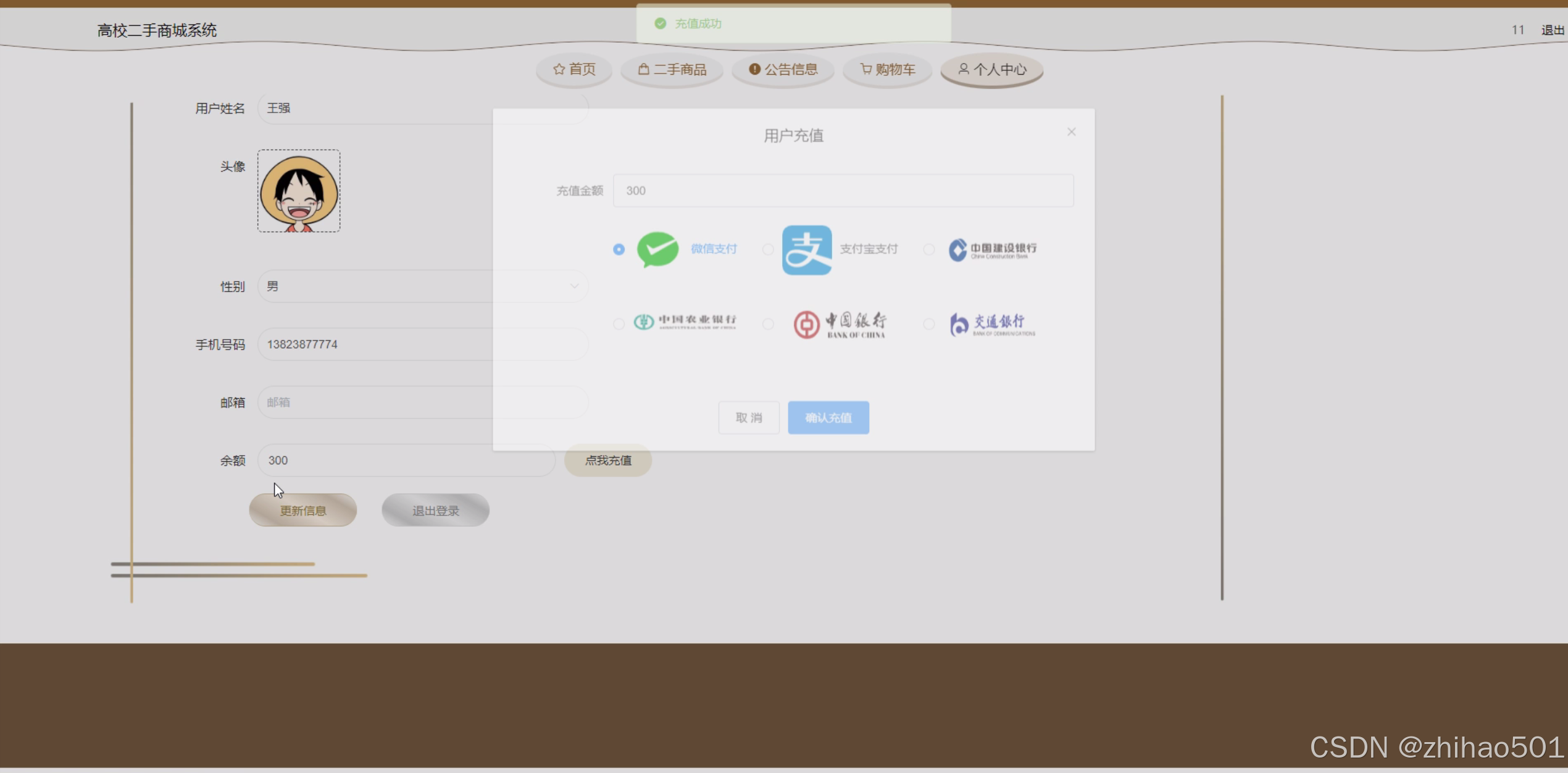Click the username 11 in header

[1518, 30]
